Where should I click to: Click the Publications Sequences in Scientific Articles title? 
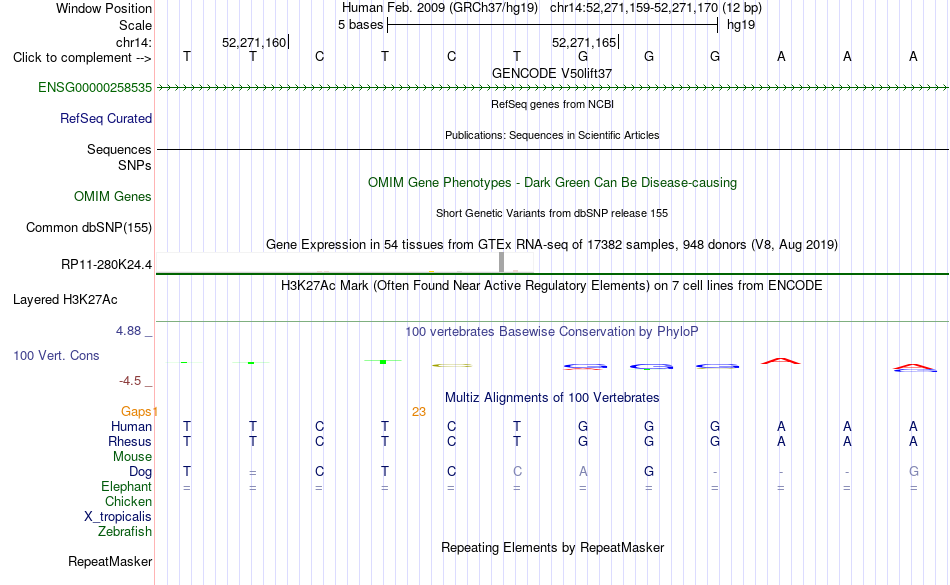tap(552, 135)
